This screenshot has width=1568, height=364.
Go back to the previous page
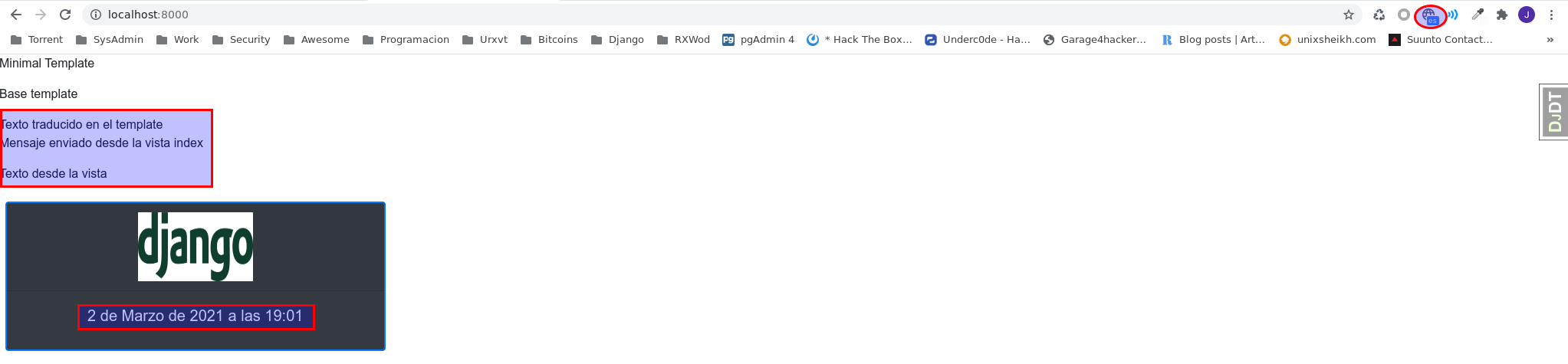point(16,15)
